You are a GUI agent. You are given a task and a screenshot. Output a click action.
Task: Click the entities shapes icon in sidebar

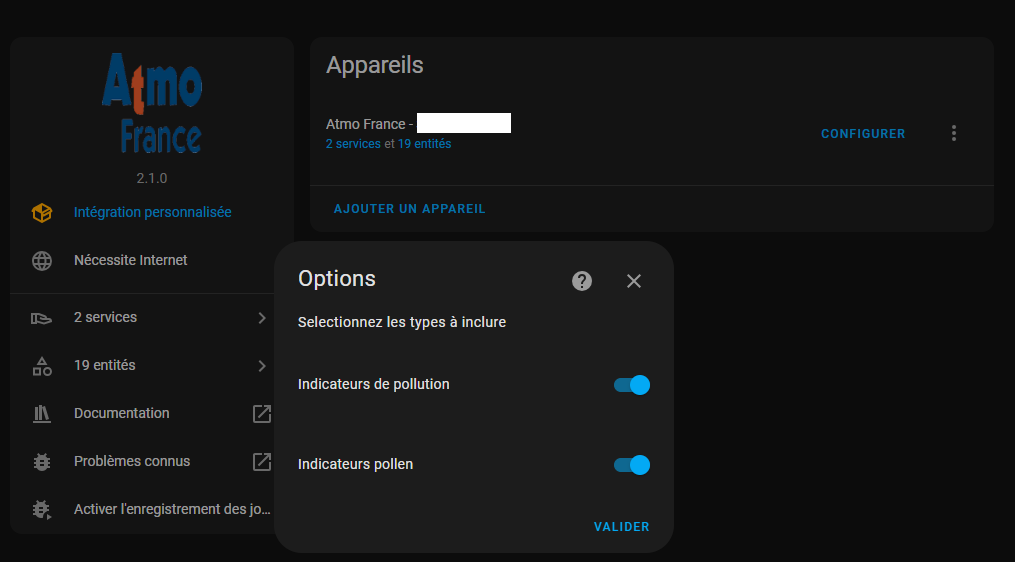pos(42,366)
